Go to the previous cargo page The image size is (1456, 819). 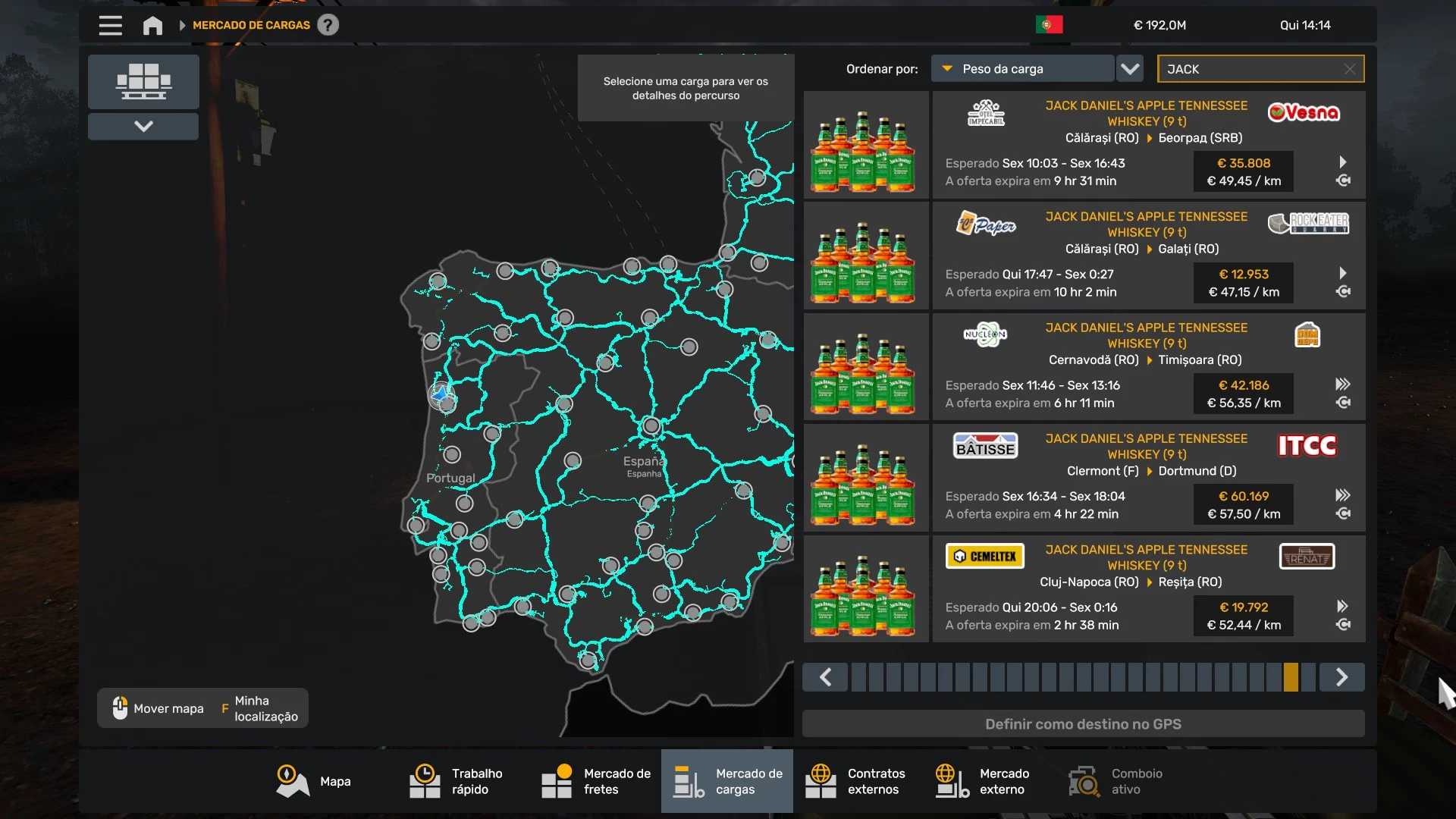826,677
